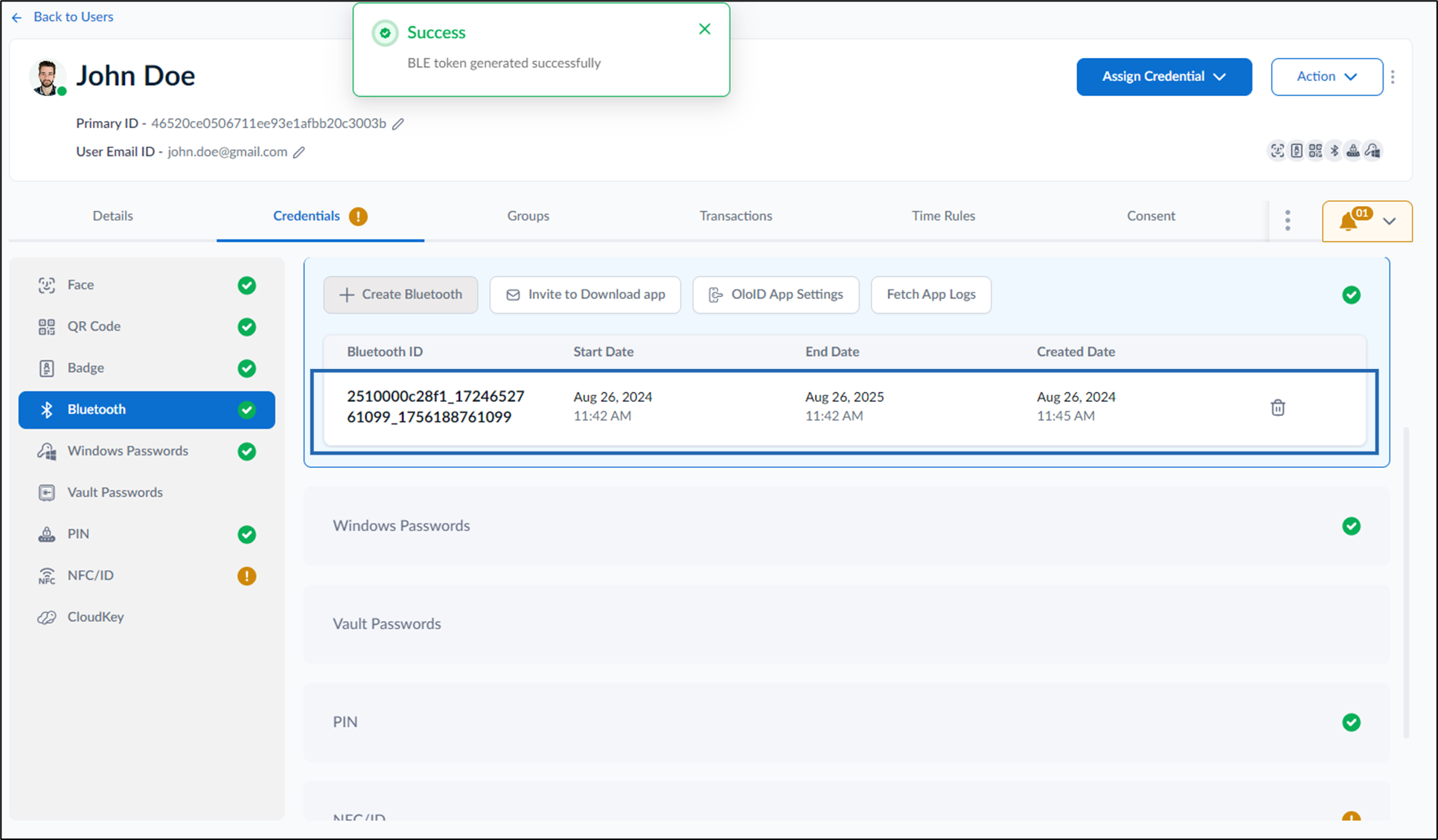This screenshot has height=840, width=1438.
Task: Go to the Consent tab
Action: pyautogui.click(x=1151, y=216)
